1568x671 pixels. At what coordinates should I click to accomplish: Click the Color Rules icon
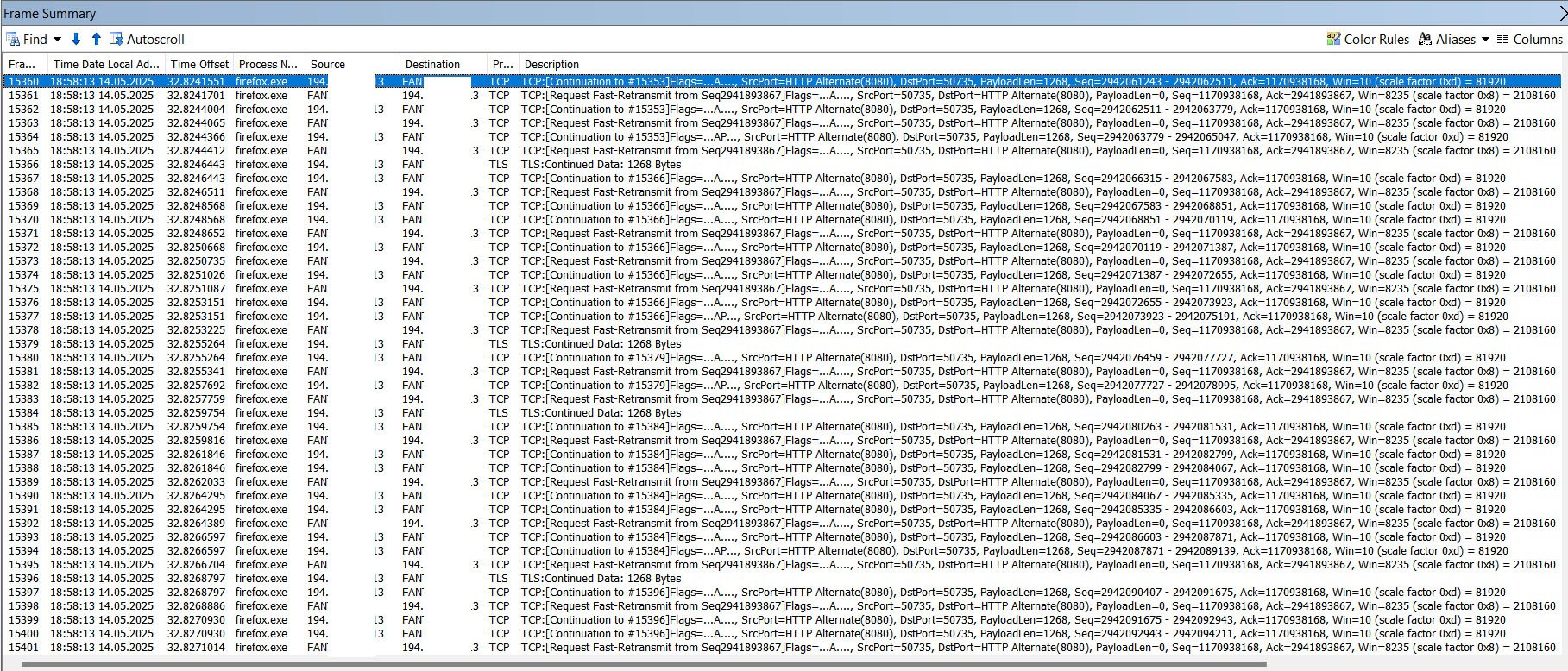[1333, 39]
